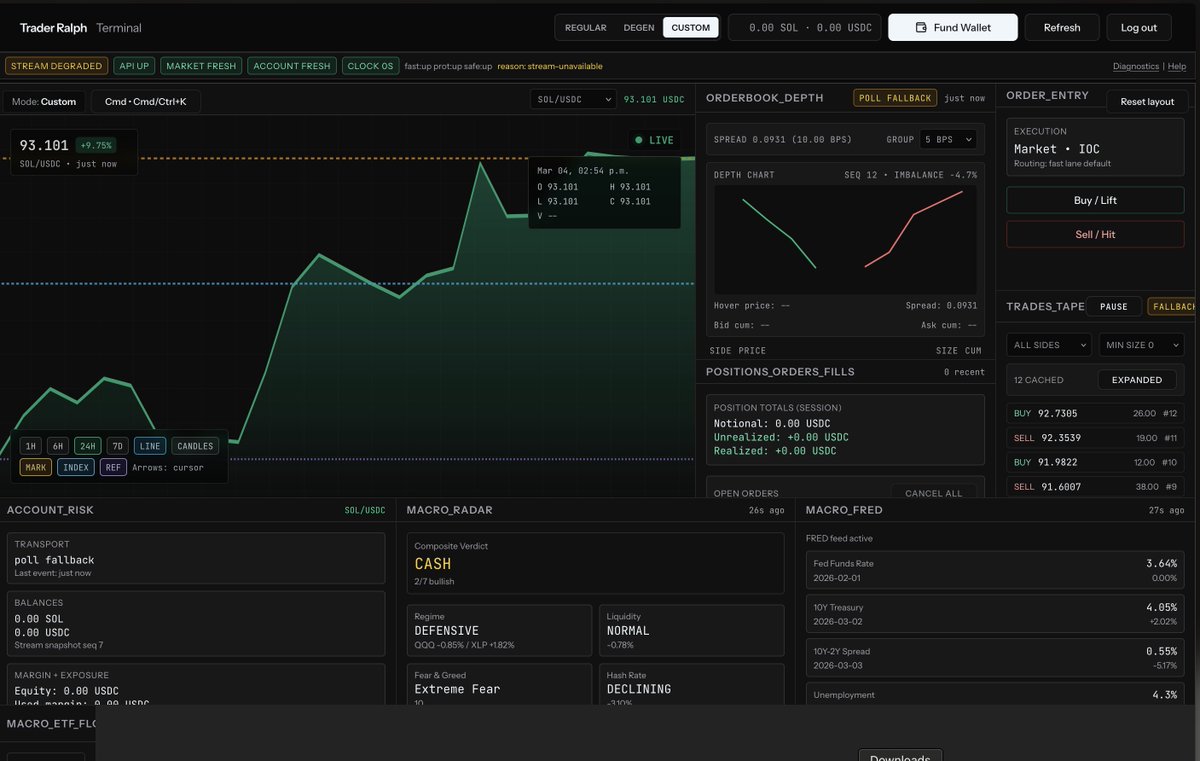Image resolution: width=1200 pixels, height=761 pixels.
Task: Click the Regime DEFENSIVE card
Action: [499, 630]
